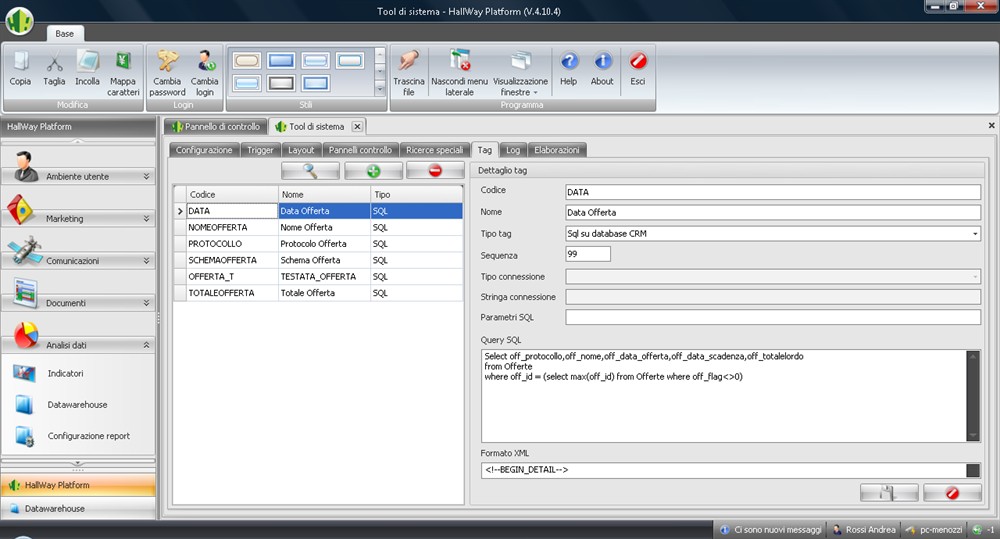This screenshot has width=1000, height=539.
Task: Click pc-menozzi entry in status bar
Action: click(934, 529)
